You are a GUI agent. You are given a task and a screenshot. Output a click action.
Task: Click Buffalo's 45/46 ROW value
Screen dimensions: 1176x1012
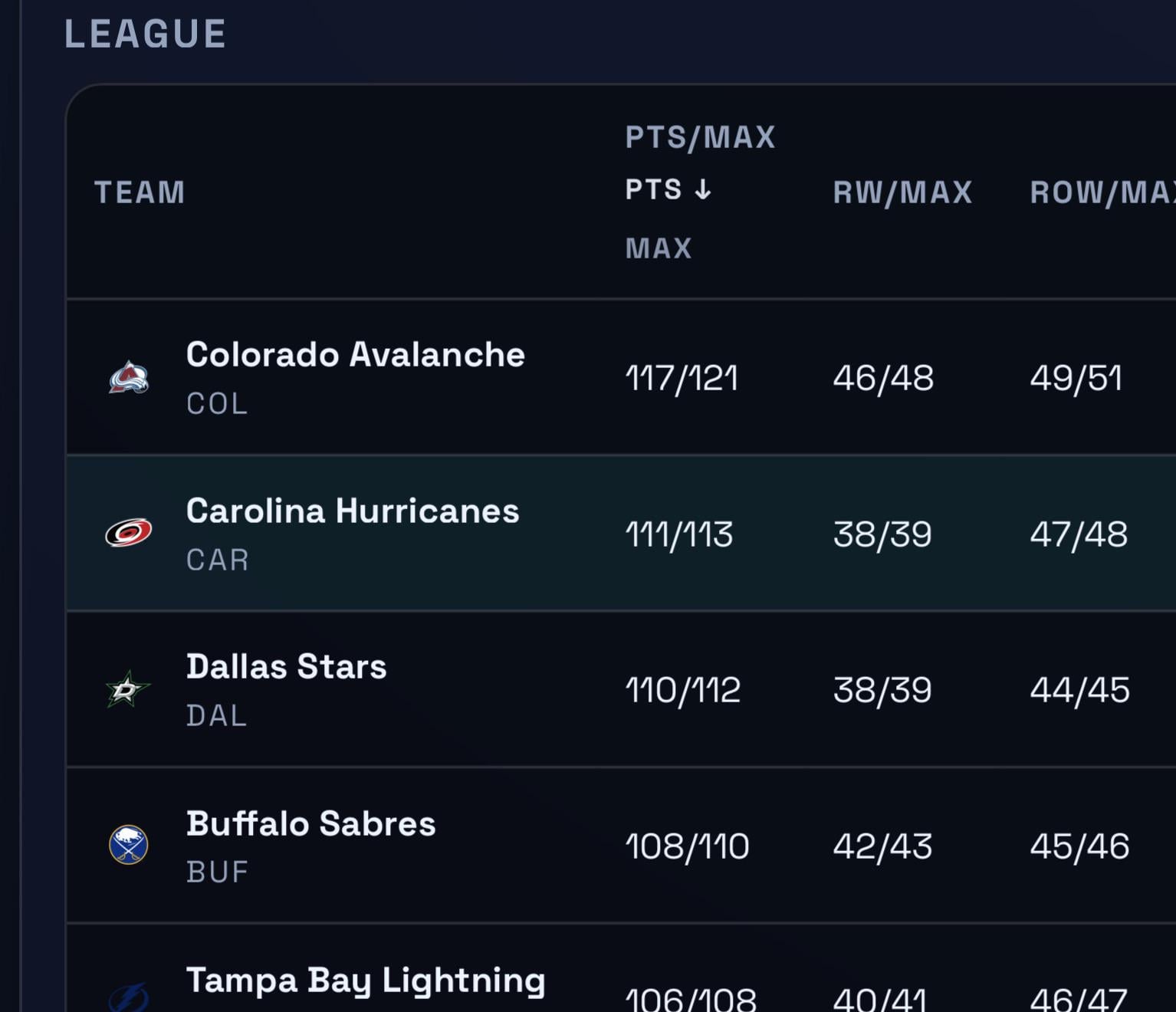click(1079, 846)
